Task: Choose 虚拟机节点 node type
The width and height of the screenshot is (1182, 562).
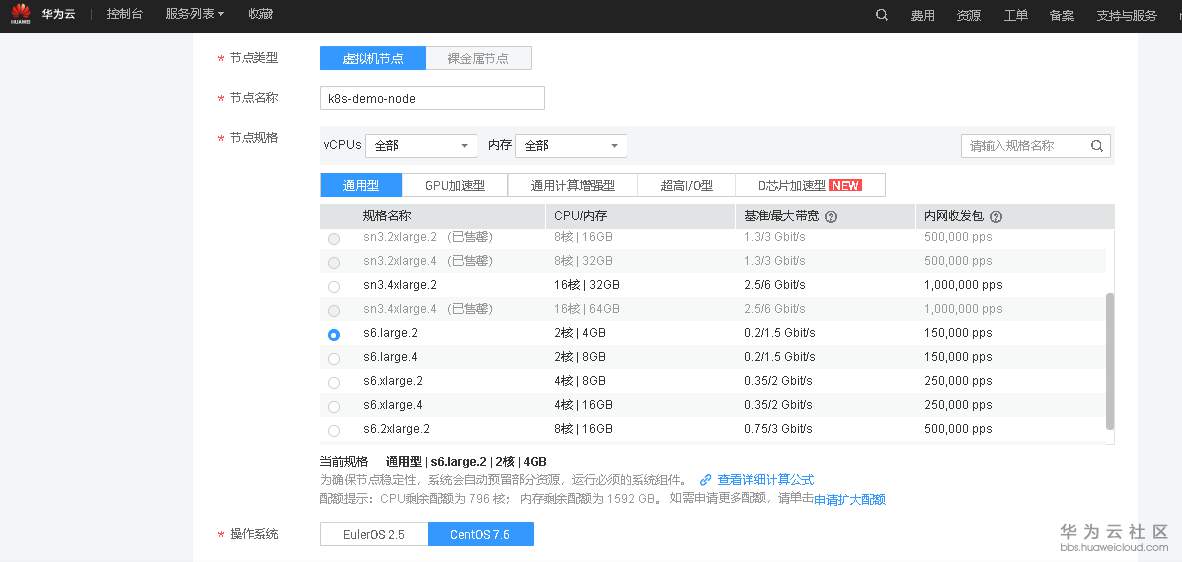Action: tap(372, 58)
